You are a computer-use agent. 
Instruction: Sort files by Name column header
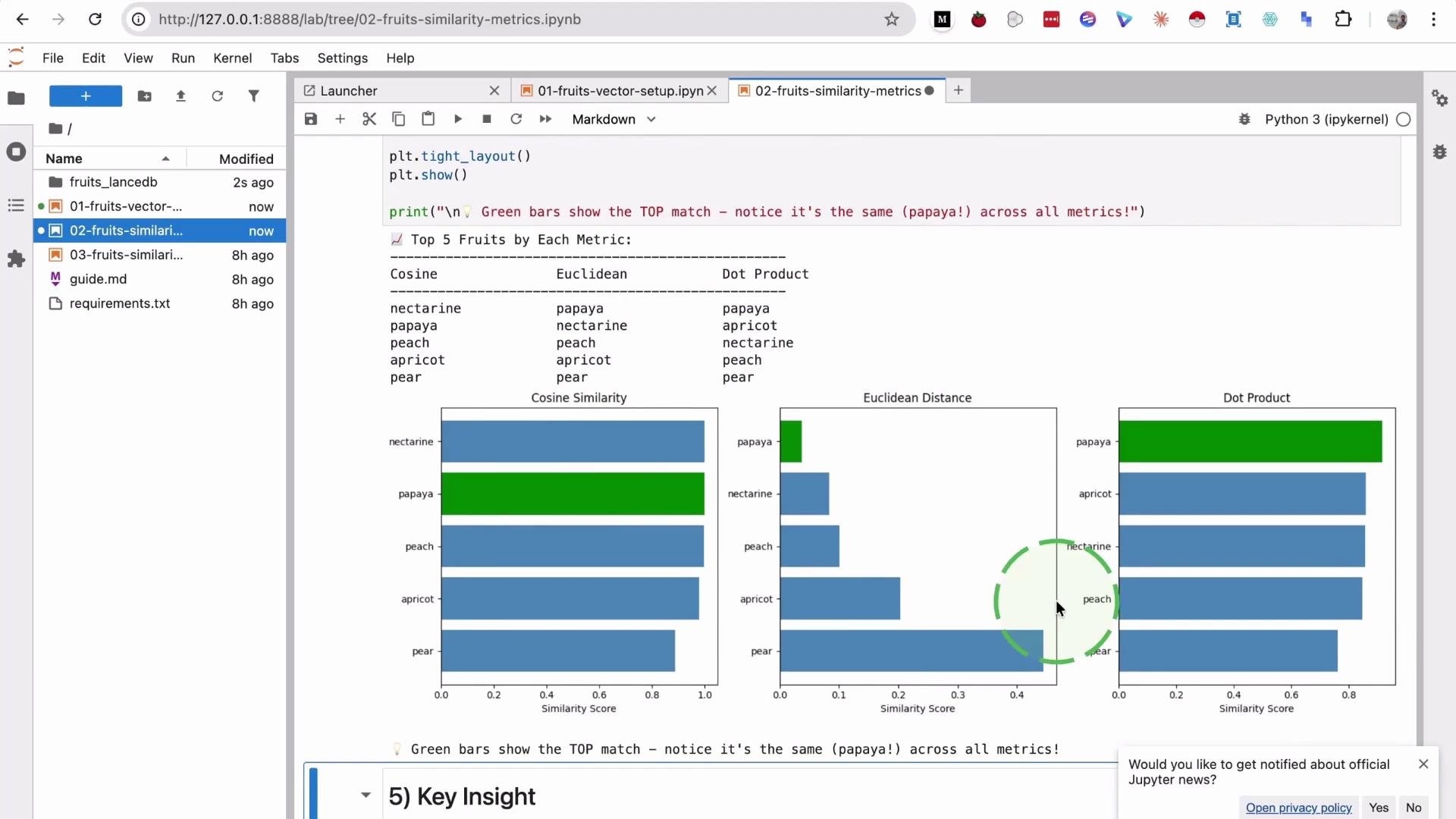click(110, 158)
